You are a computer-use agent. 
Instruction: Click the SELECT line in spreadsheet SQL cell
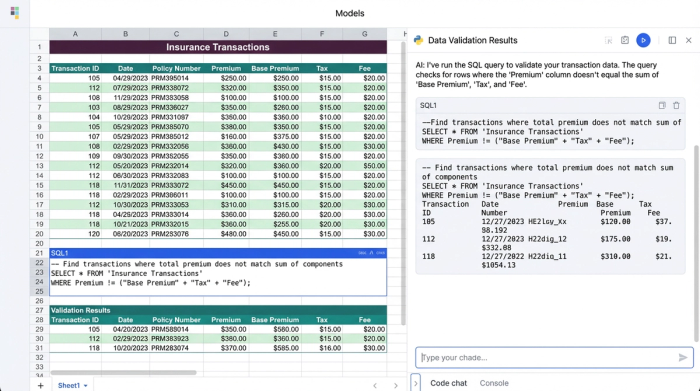126,273
